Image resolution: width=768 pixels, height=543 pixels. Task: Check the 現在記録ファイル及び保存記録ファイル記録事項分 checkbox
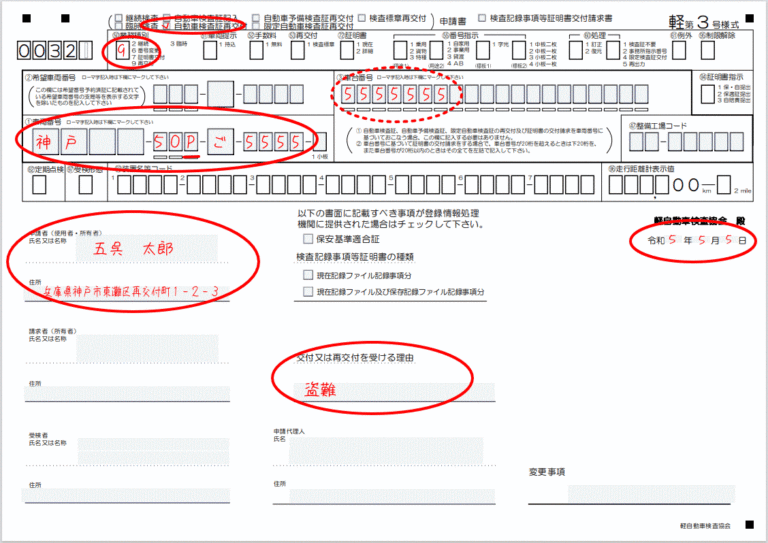pyautogui.click(x=308, y=292)
